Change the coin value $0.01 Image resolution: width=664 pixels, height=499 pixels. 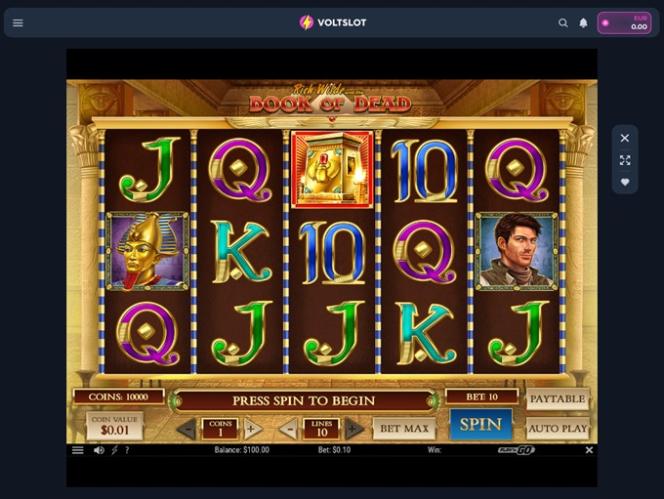pyautogui.click(x=115, y=426)
